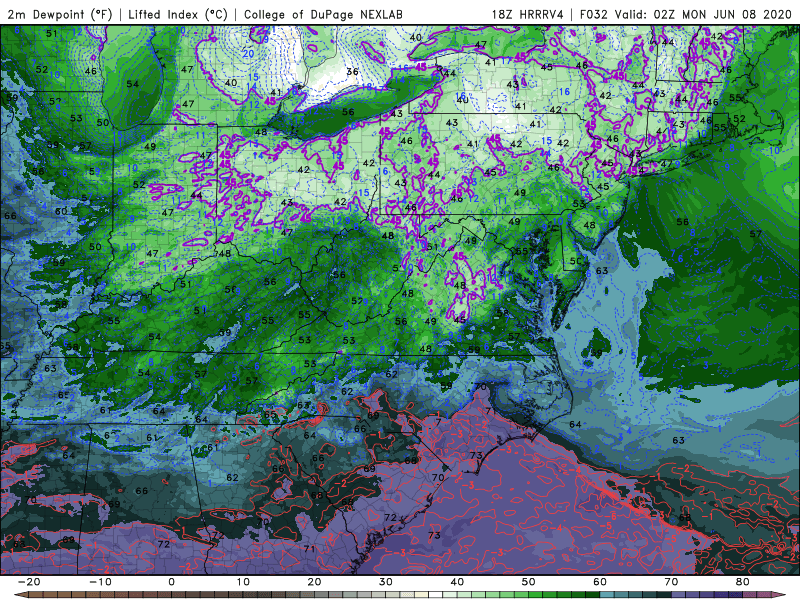Click the "80" color scale label
The image size is (800, 600).
point(743,582)
